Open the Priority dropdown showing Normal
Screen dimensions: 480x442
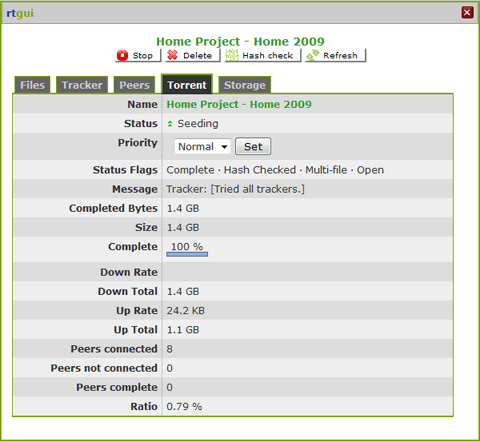203,146
